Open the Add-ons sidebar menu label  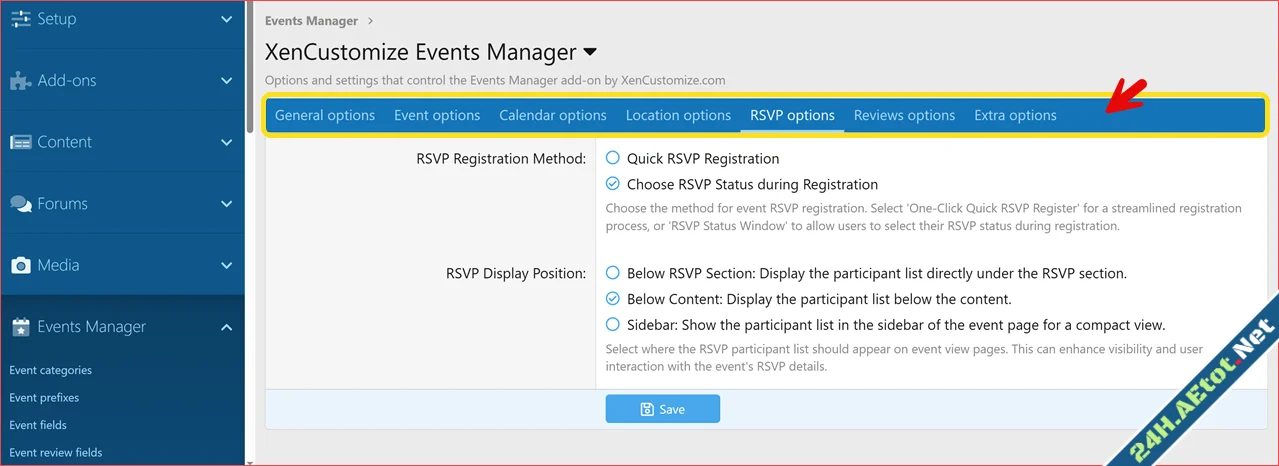[x=67, y=81]
